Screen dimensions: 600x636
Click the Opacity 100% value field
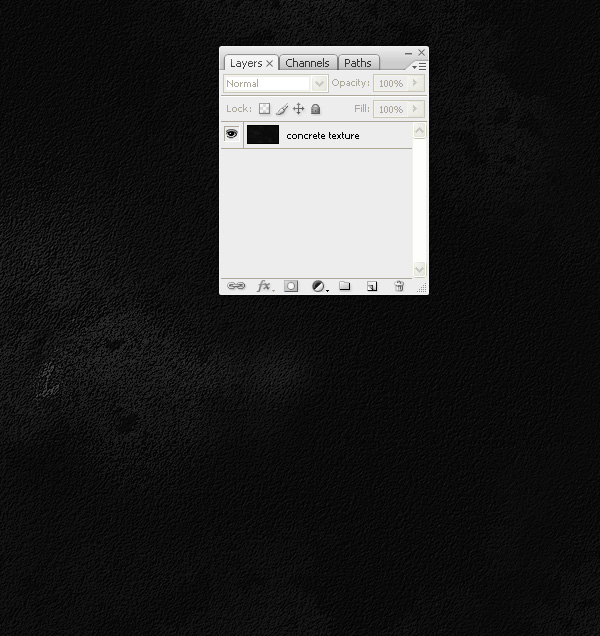pos(391,83)
